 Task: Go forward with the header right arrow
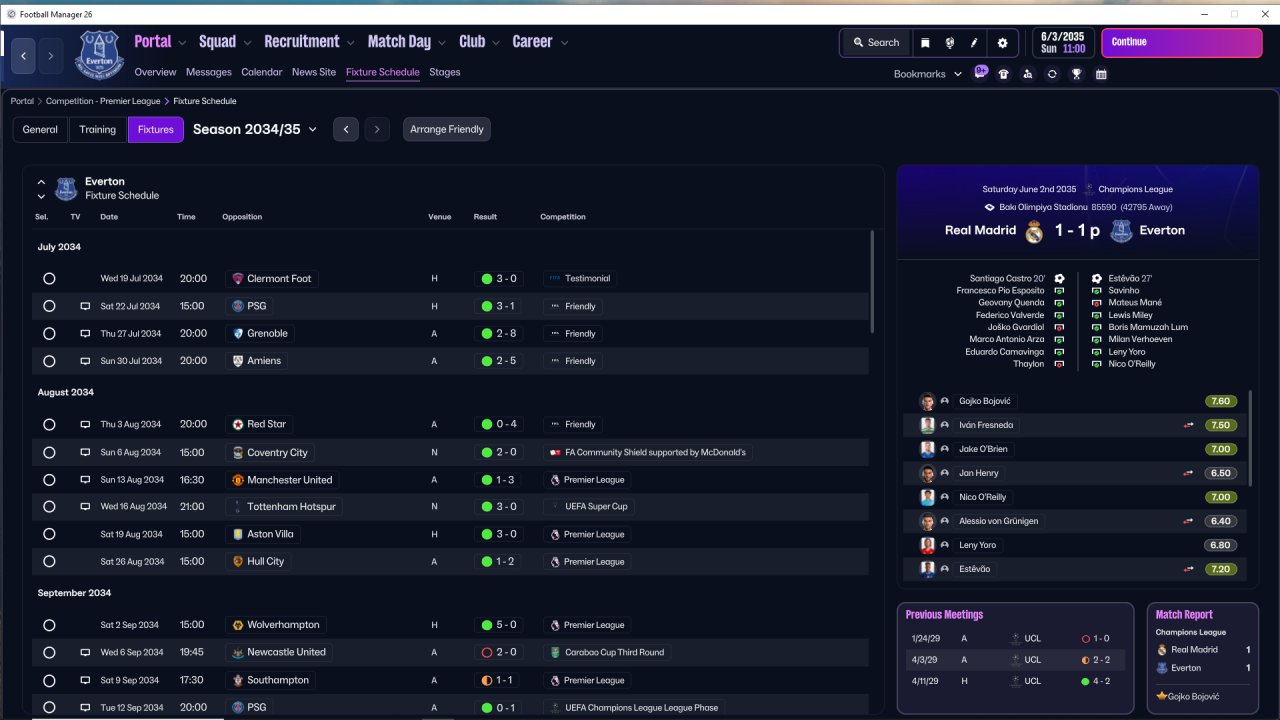(51, 56)
